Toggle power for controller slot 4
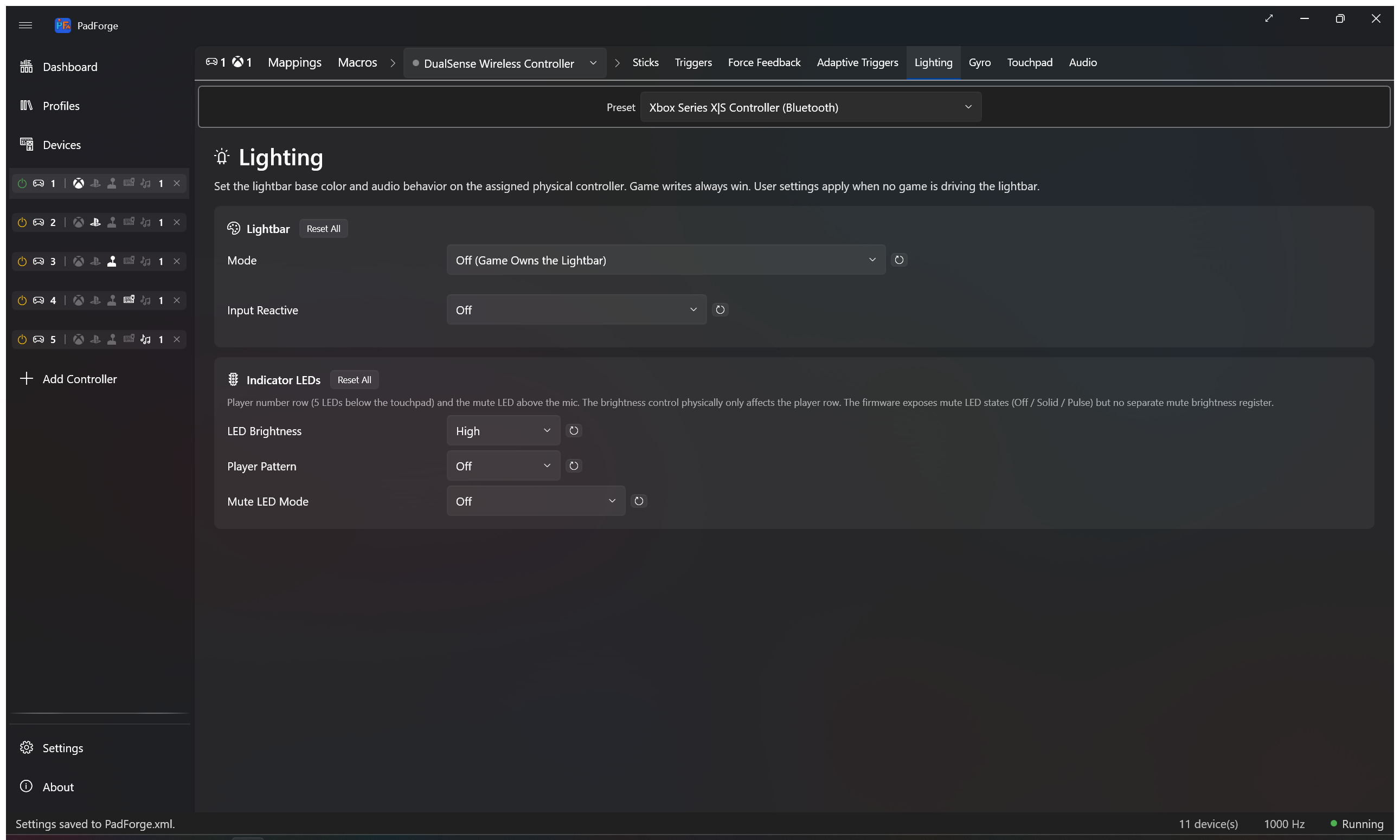The image size is (1400, 840). tap(22, 301)
